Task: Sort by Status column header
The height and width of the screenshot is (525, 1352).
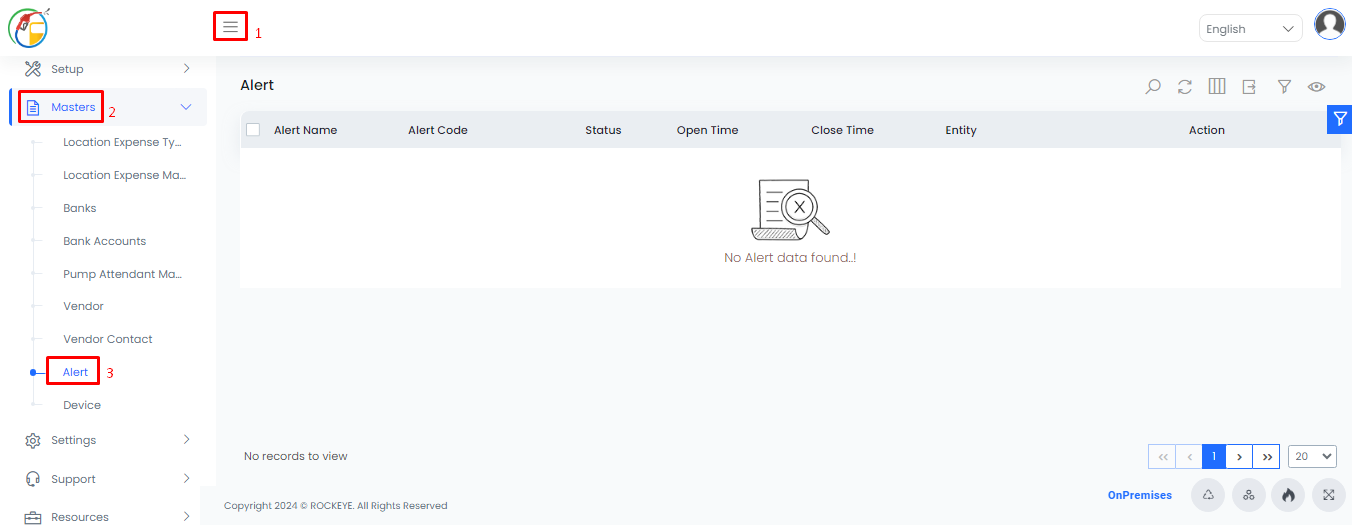Action: (603, 130)
